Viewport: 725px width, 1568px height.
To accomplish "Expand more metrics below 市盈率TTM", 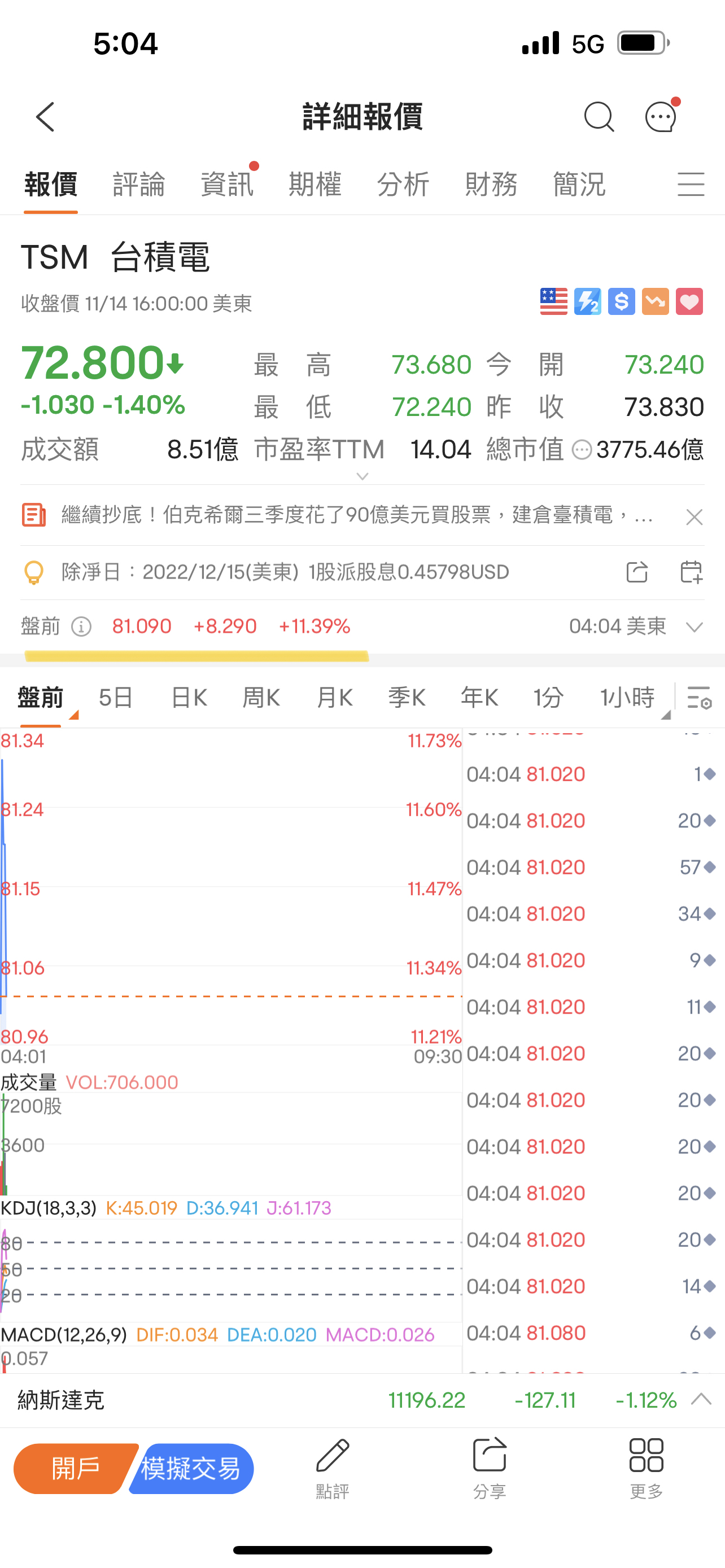I will 362,476.
